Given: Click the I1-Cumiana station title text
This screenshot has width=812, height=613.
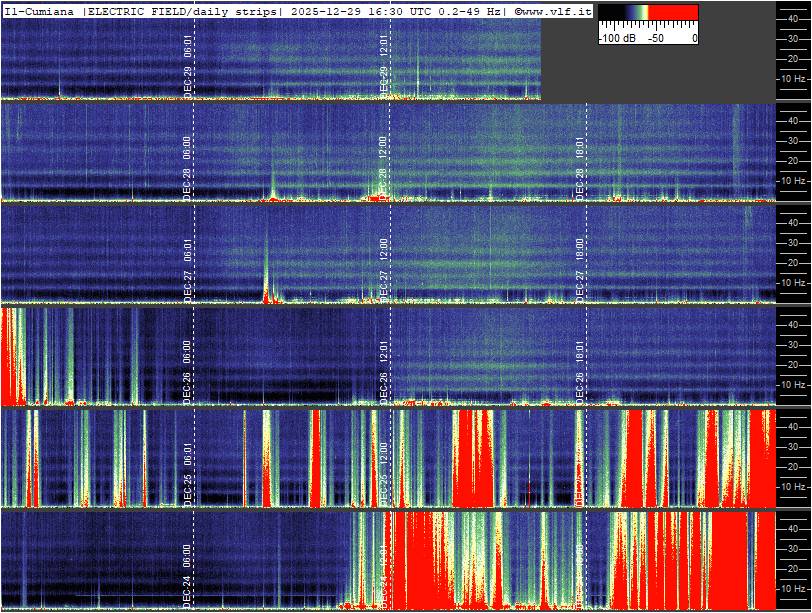Looking at the screenshot, I should pos(40,11).
